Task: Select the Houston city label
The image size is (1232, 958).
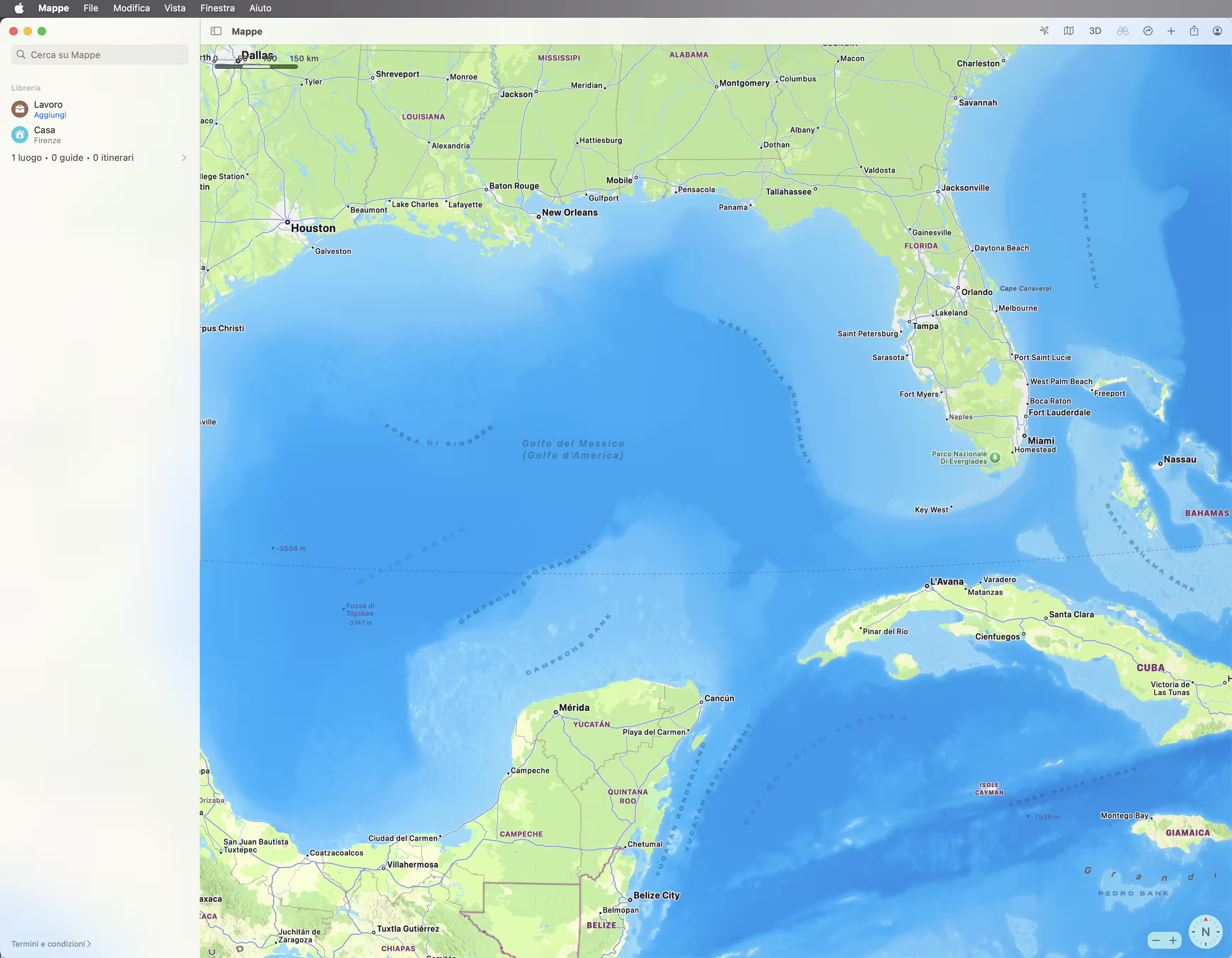Action: (313, 229)
